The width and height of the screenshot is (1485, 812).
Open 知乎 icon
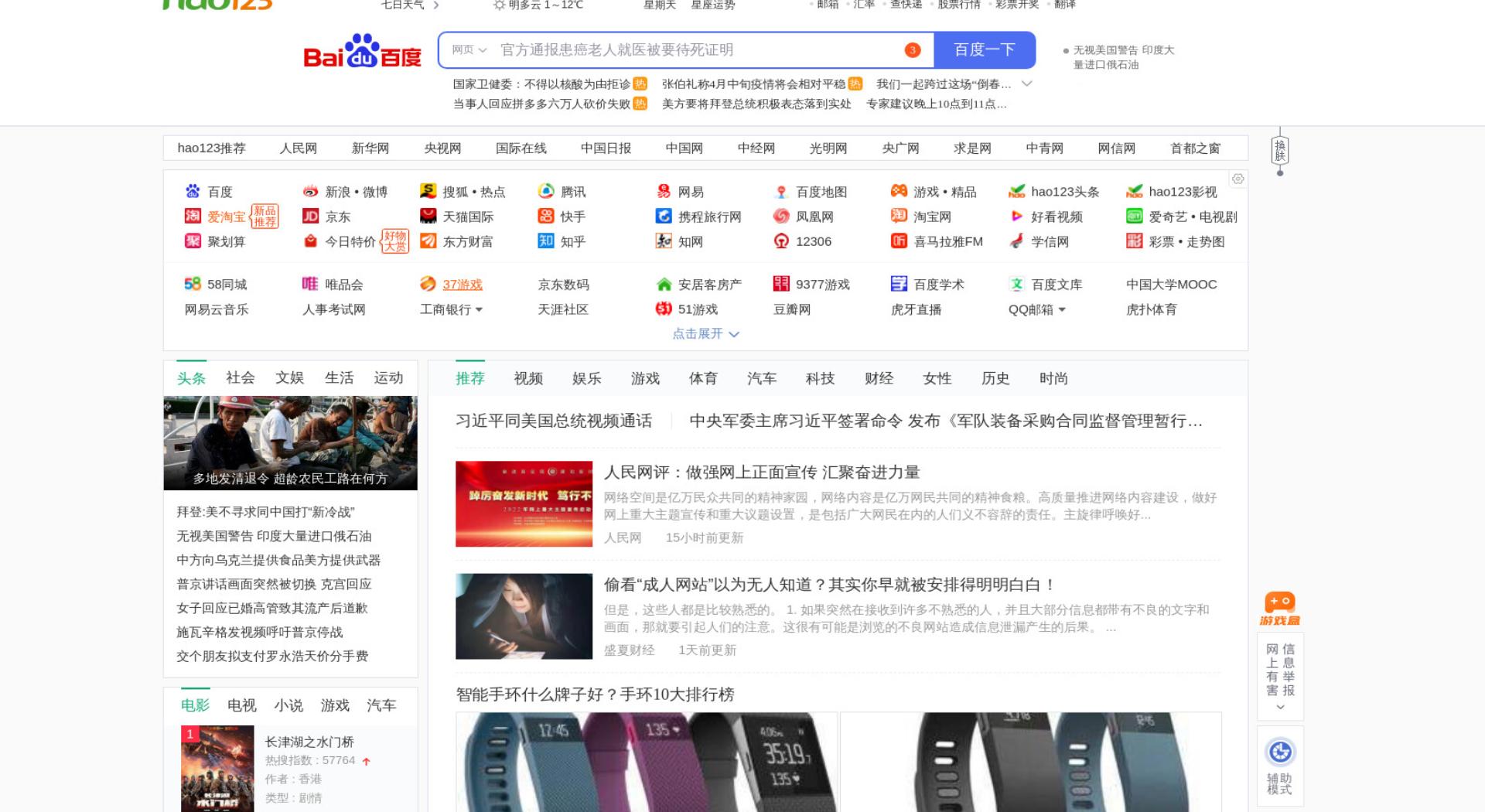546,241
